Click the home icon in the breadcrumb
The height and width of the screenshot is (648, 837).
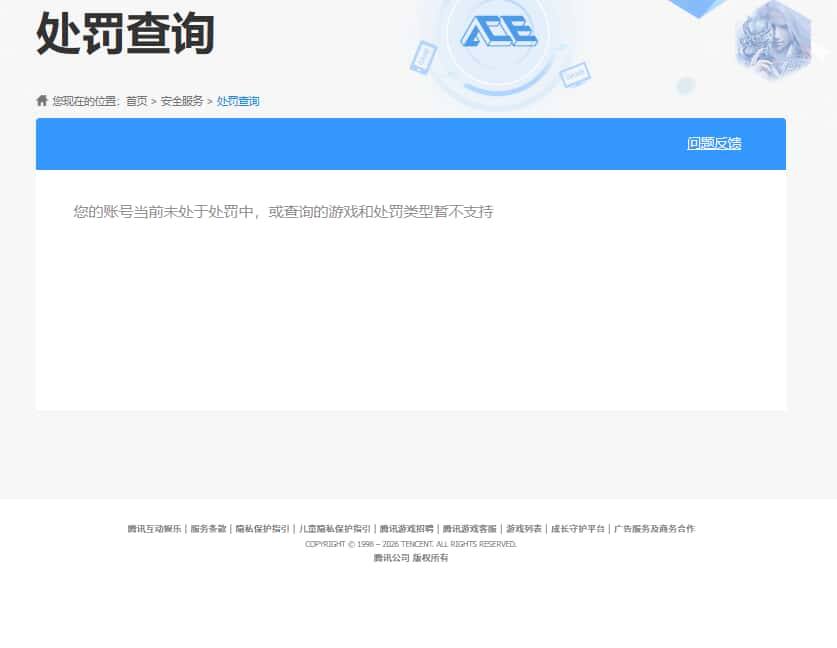point(41,100)
